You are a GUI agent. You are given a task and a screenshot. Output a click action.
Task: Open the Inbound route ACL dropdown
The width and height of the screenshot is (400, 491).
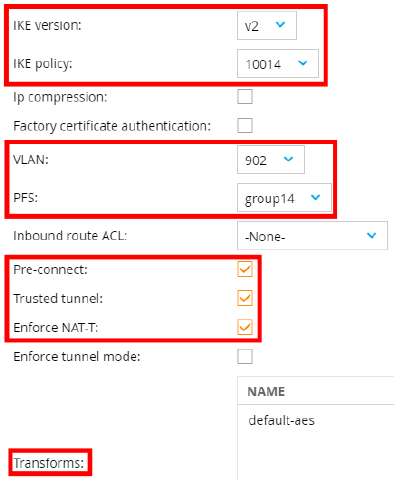(312, 236)
